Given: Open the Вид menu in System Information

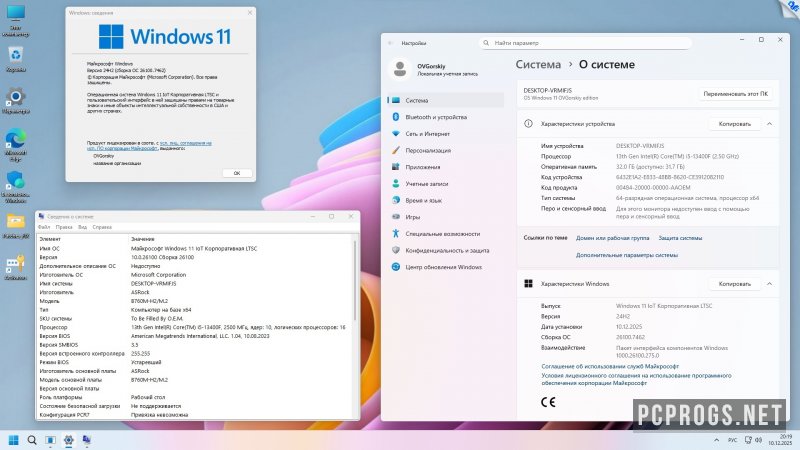Looking at the screenshot, I should pos(82,227).
